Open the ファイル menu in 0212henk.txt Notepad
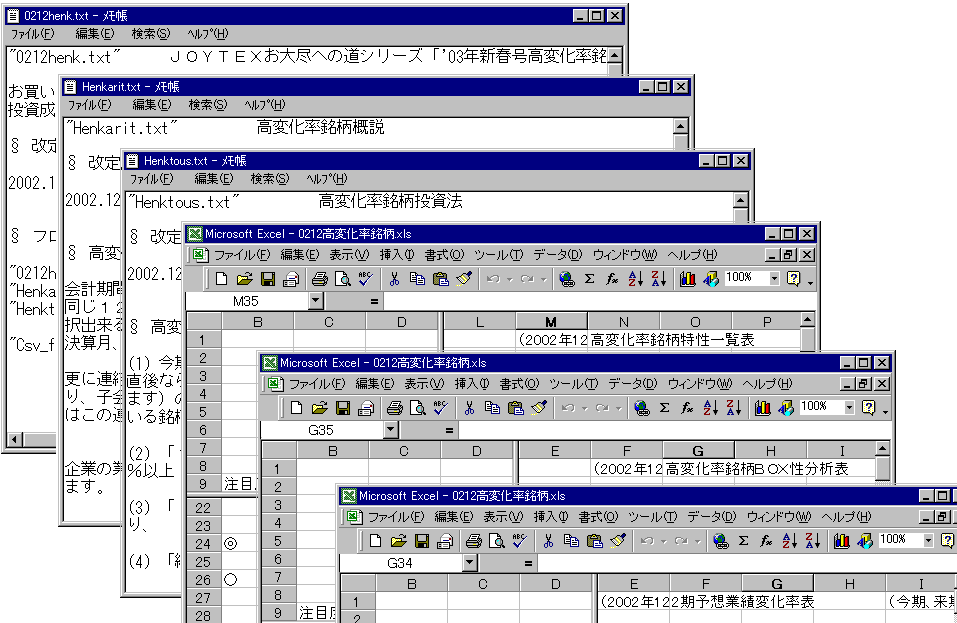 click(x=32, y=34)
